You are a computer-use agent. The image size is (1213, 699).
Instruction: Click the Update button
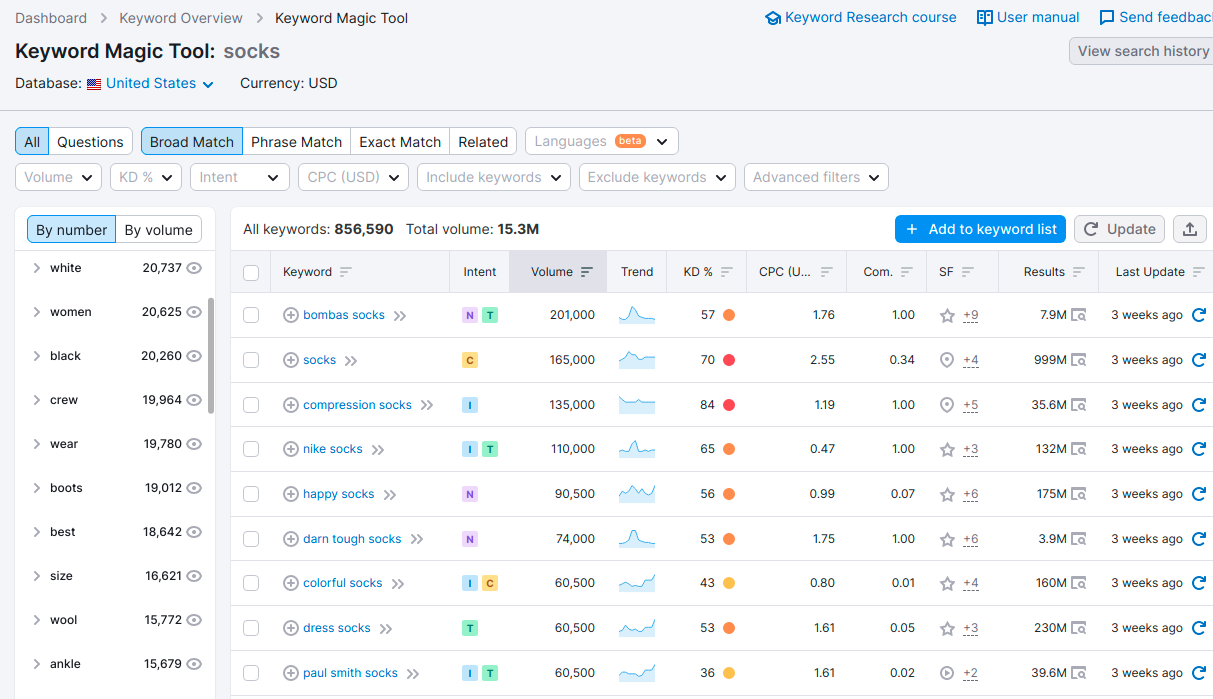[x=1119, y=229]
